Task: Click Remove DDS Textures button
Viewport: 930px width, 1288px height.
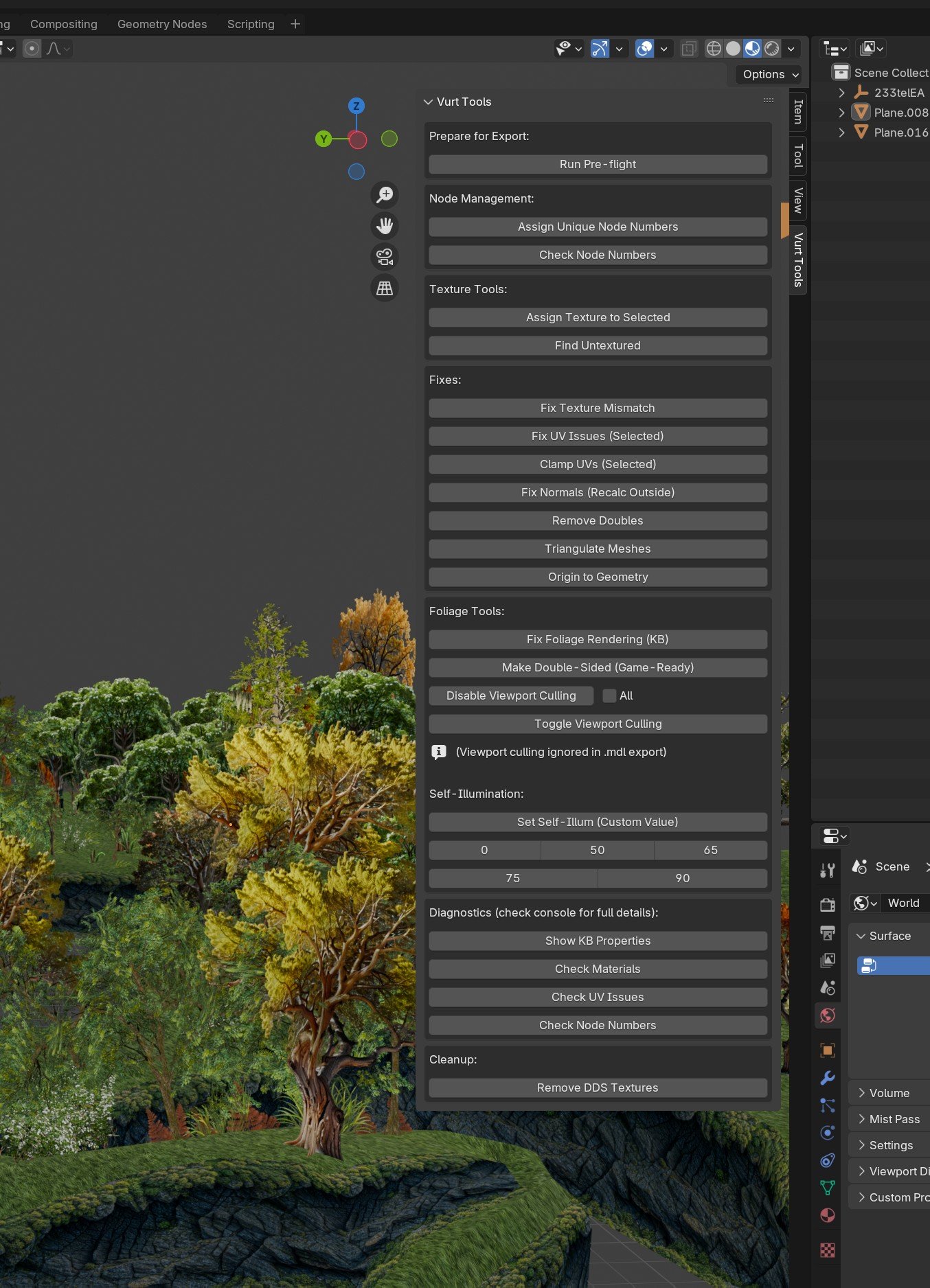Action: pyautogui.click(x=598, y=1088)
